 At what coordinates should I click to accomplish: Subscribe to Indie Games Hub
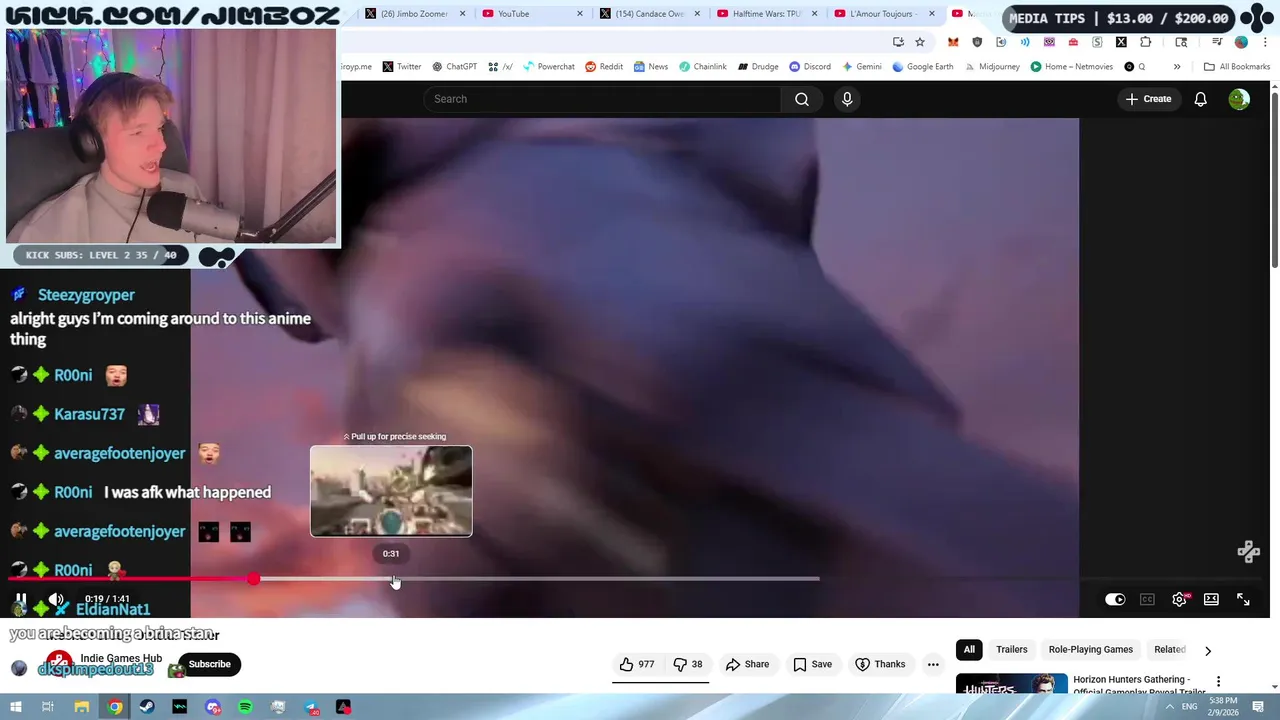click(209, 664)
